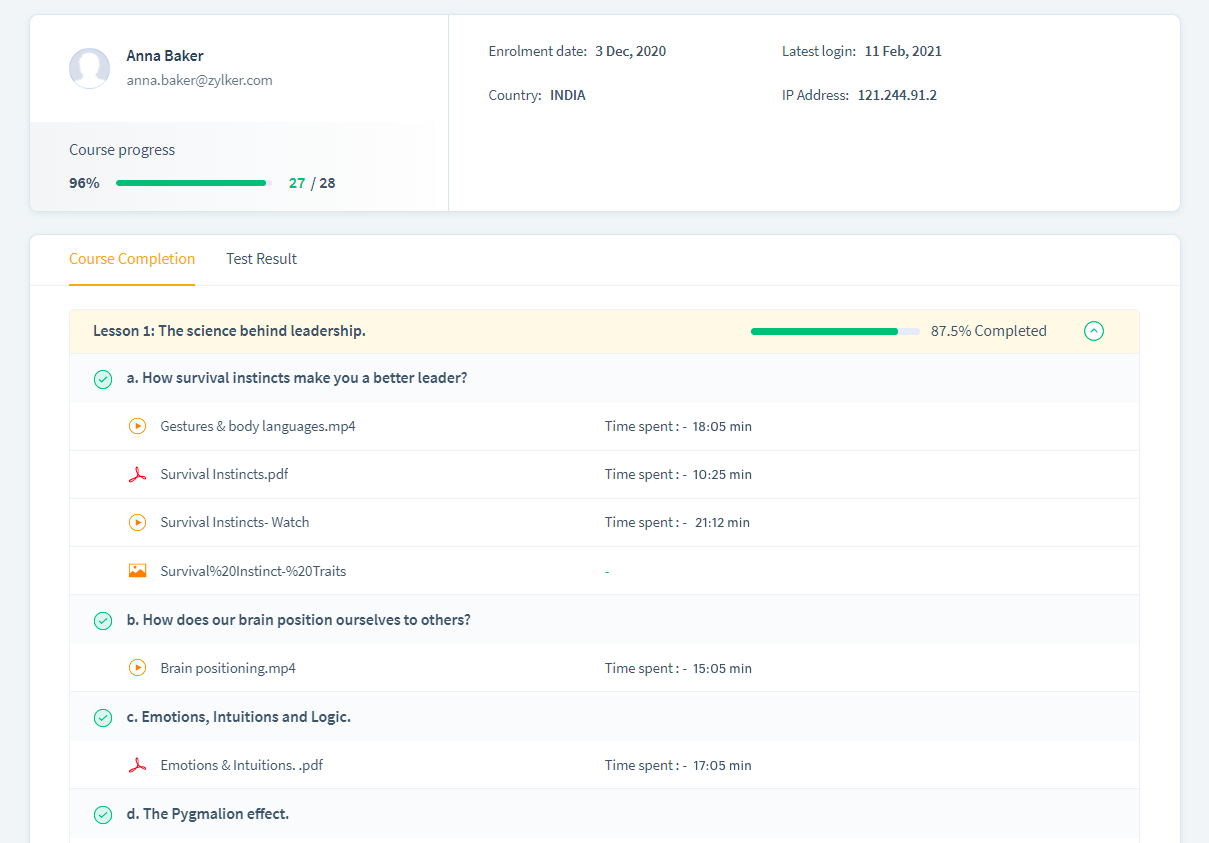This screenshot has width=1209, height=843.
Task: Click the completed checkmark for The Pygmalion effect
Action: [103, 815]
